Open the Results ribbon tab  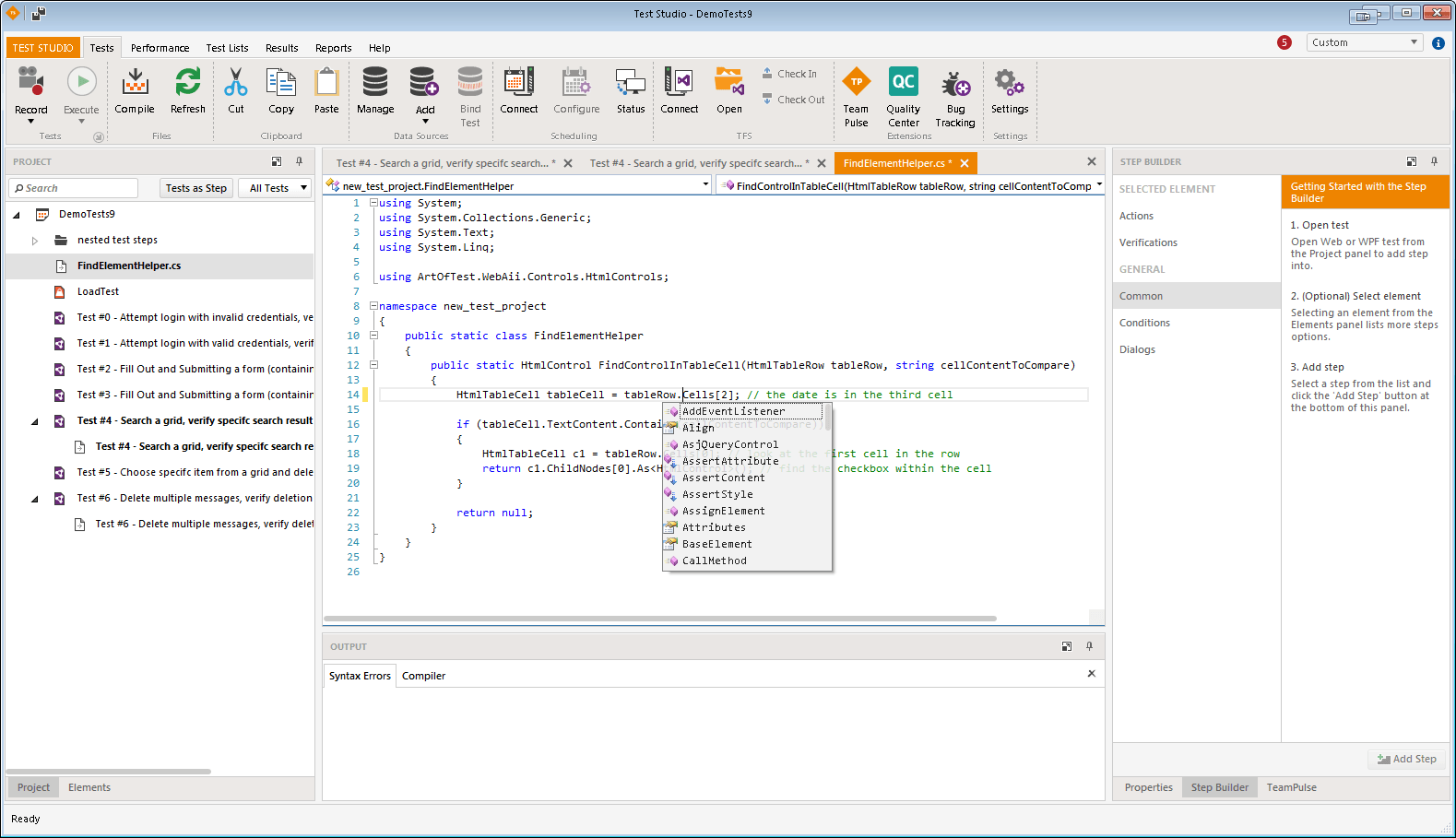point(281,48)
